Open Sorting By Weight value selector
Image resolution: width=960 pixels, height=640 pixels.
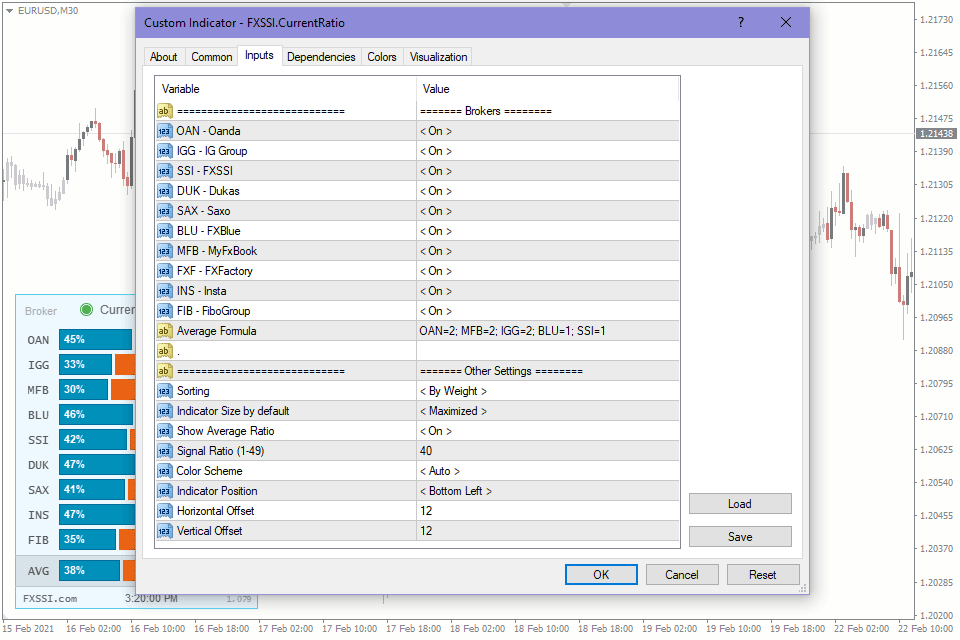pyautogui.click(x=454, y=391)
